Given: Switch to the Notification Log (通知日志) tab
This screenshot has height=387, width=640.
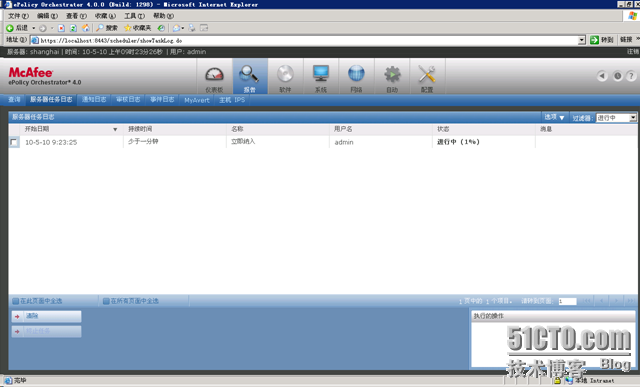Looking at the screenshot, I should point(94,100).
